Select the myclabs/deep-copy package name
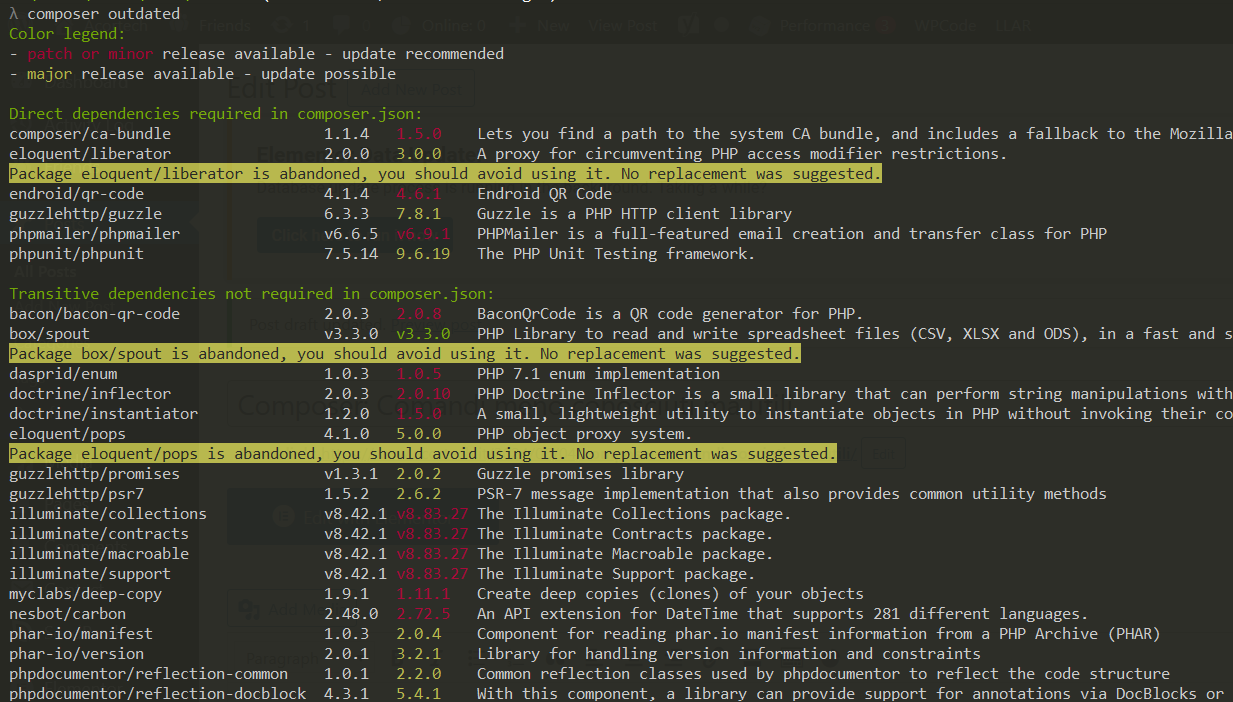 click(85, 594)
